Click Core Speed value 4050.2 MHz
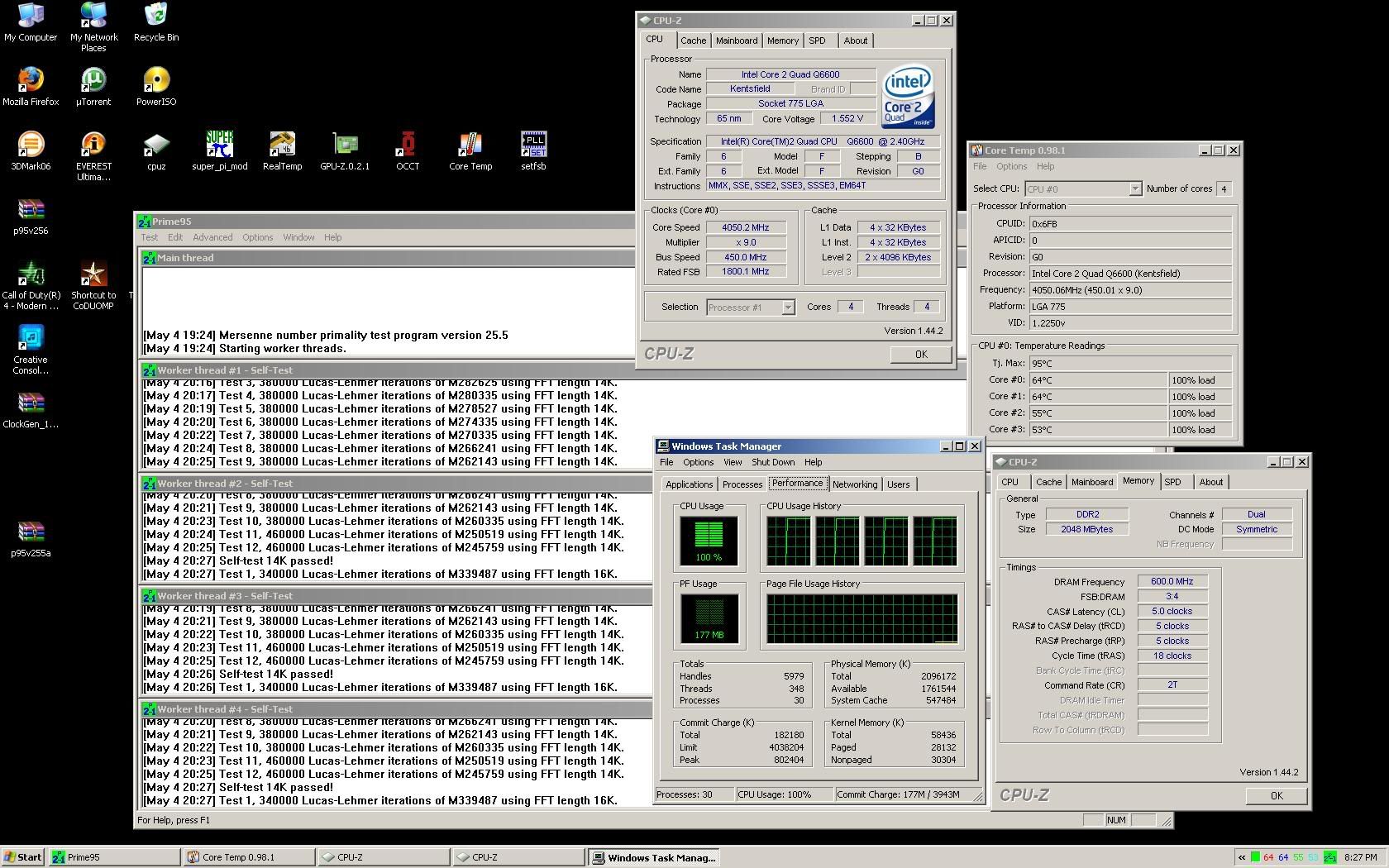Screen dimensions: 1389x868 pyautogui.click(x=745, y=227)
